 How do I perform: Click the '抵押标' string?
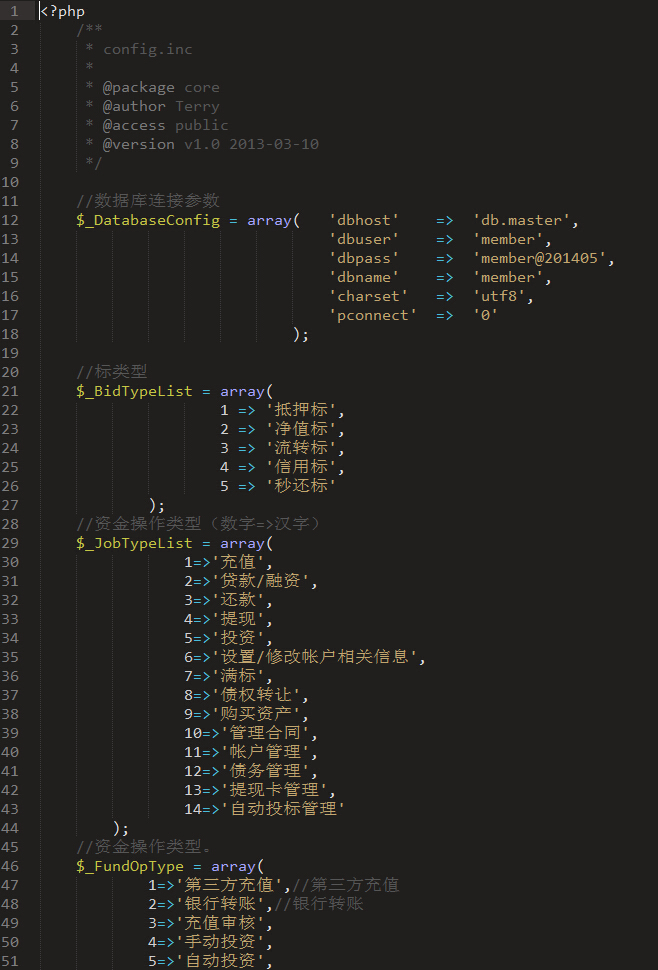point(301,410)
